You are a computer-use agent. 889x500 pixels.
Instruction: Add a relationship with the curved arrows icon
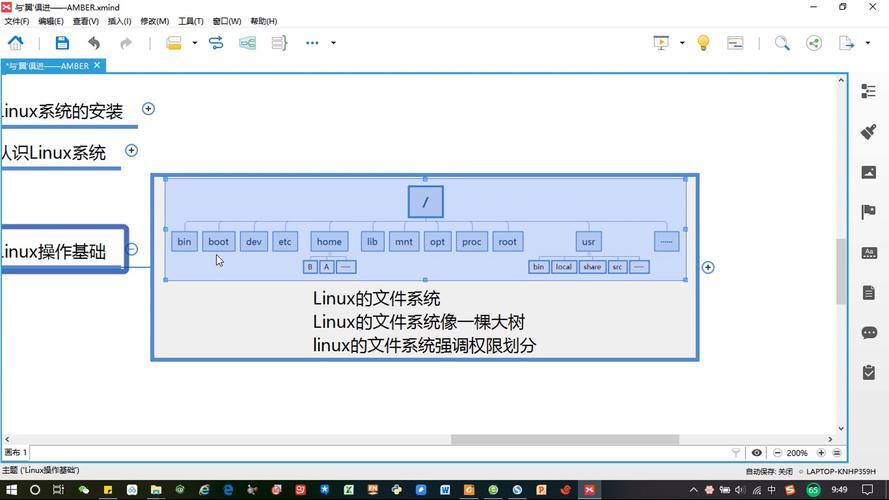[216, 43]
